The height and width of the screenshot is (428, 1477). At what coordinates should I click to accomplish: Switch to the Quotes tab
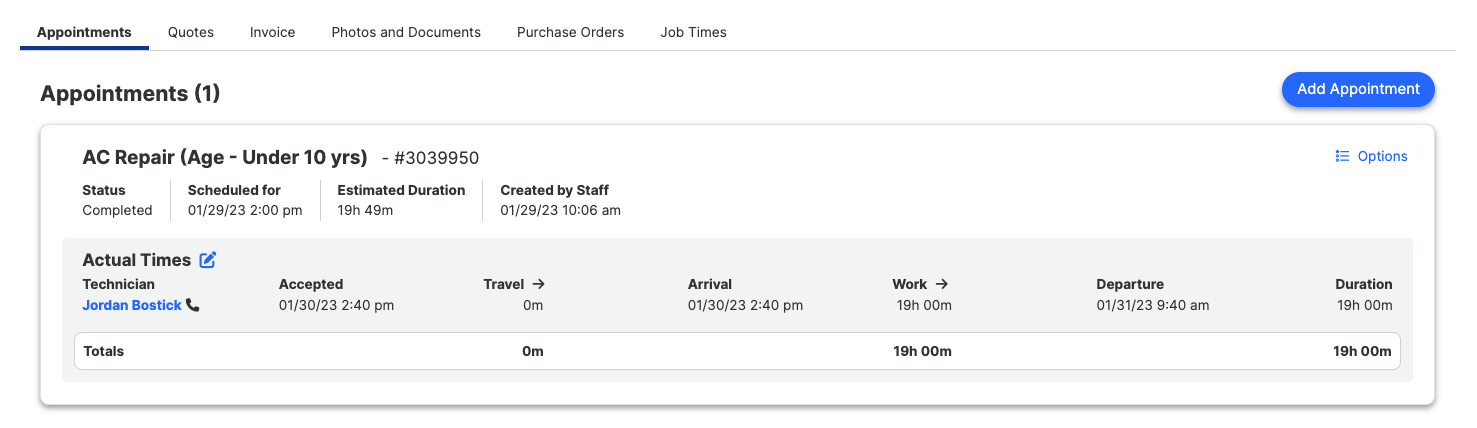coord(191,32)
